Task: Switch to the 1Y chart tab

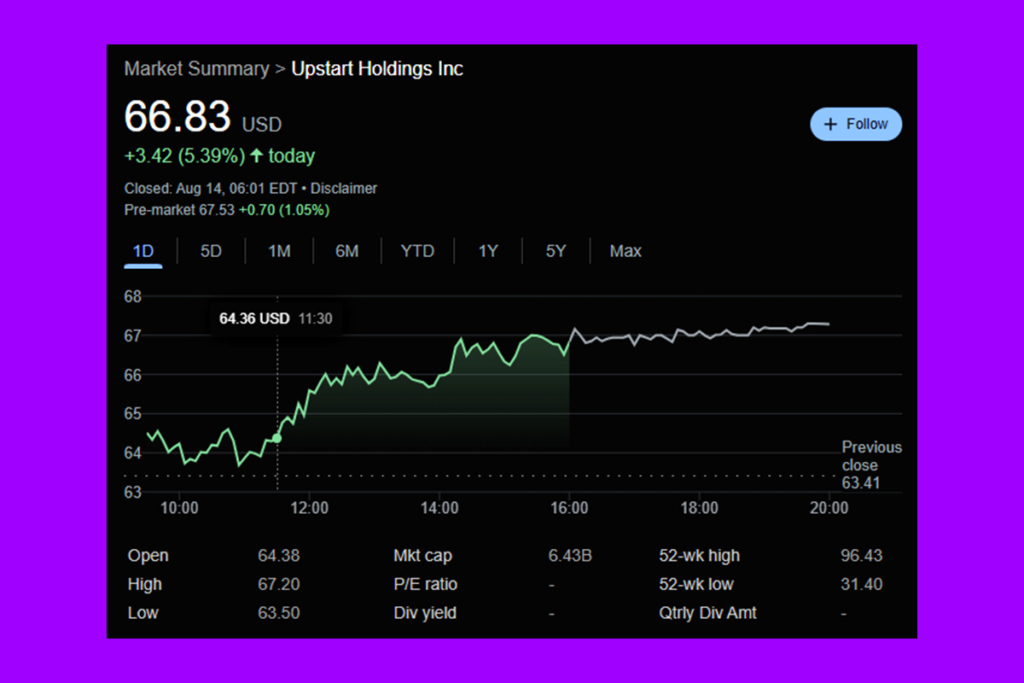Action: (x=487, y=251)
